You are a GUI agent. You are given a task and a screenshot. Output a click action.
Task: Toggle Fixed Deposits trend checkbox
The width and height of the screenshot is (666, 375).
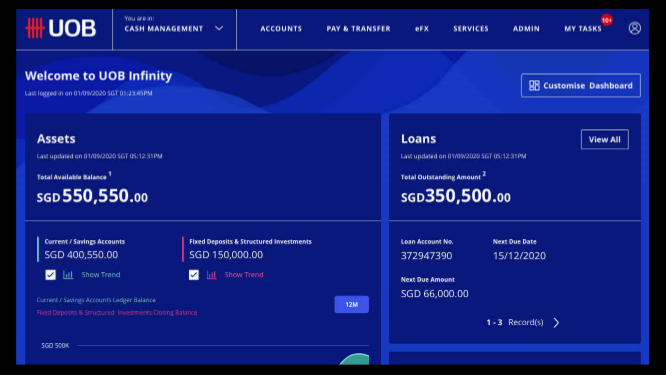point(194,275)
